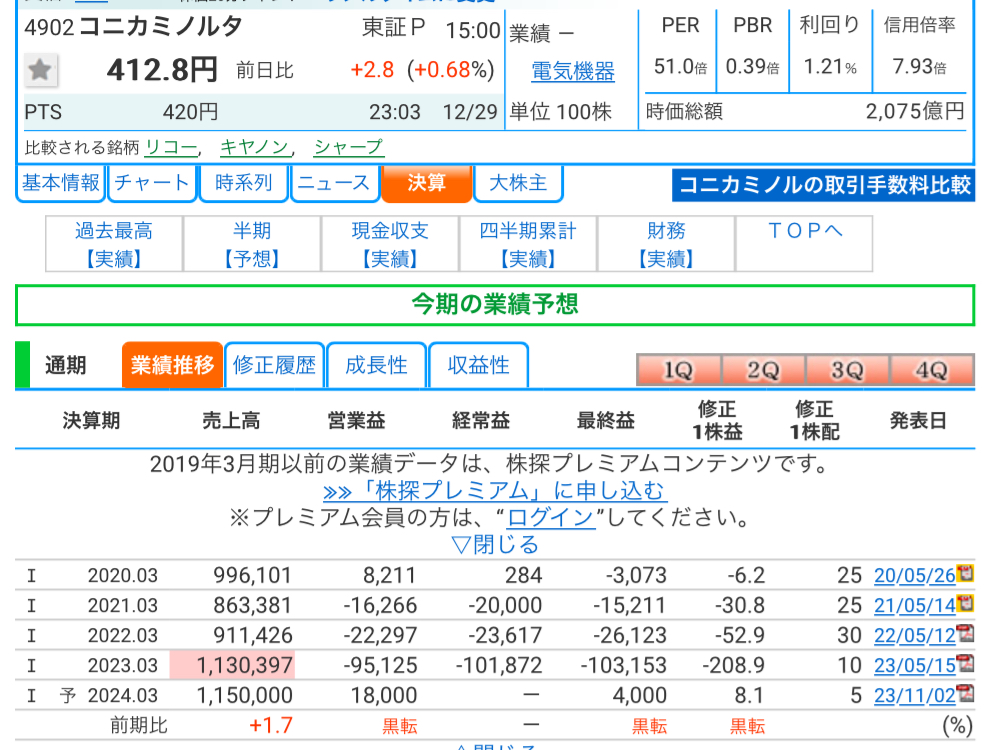
Task: Go to 現金収支【実績】 section
Action: coord(390,244)
